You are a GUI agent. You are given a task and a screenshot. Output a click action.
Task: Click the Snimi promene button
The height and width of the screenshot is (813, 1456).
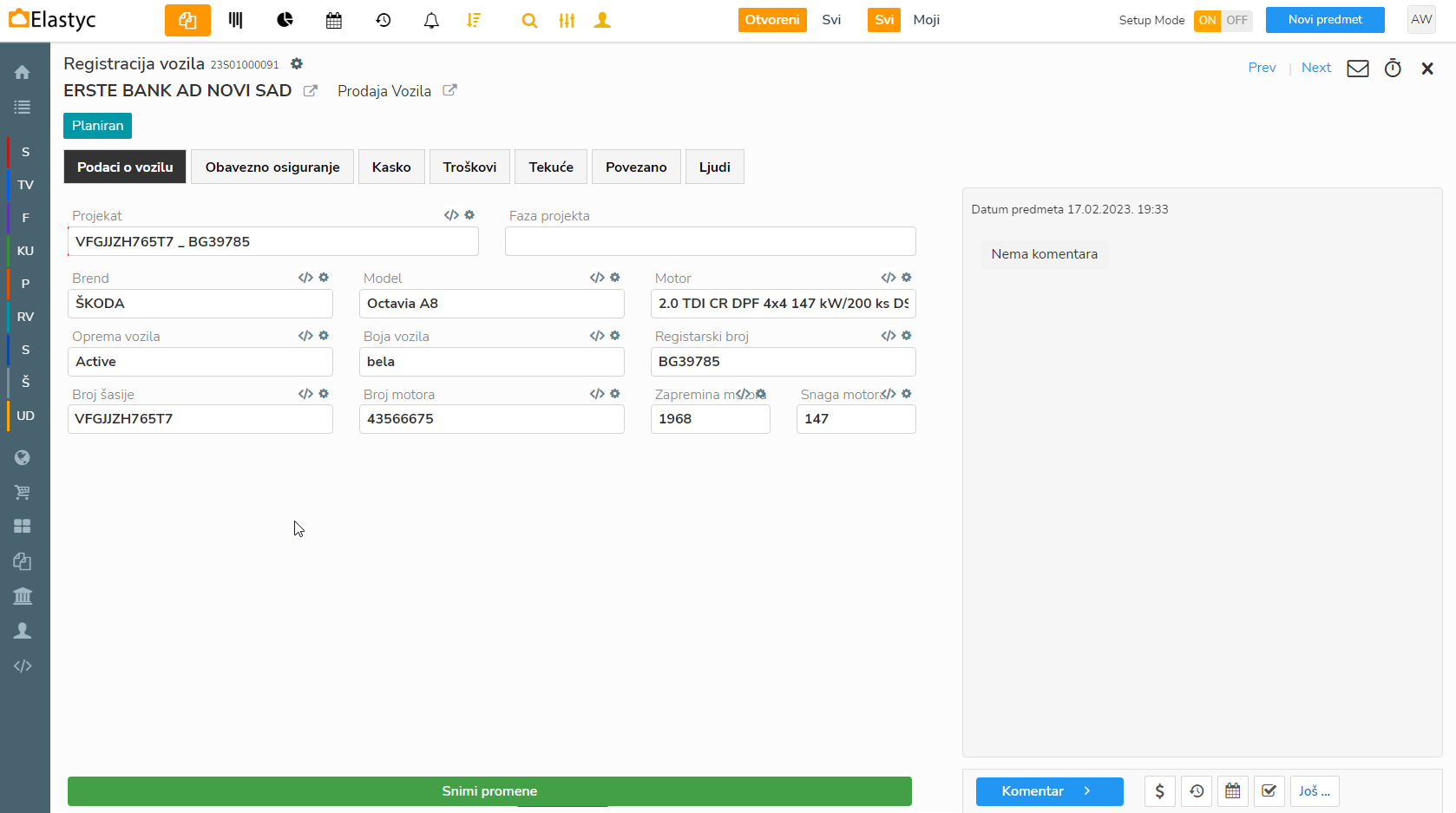coord(489,791)
